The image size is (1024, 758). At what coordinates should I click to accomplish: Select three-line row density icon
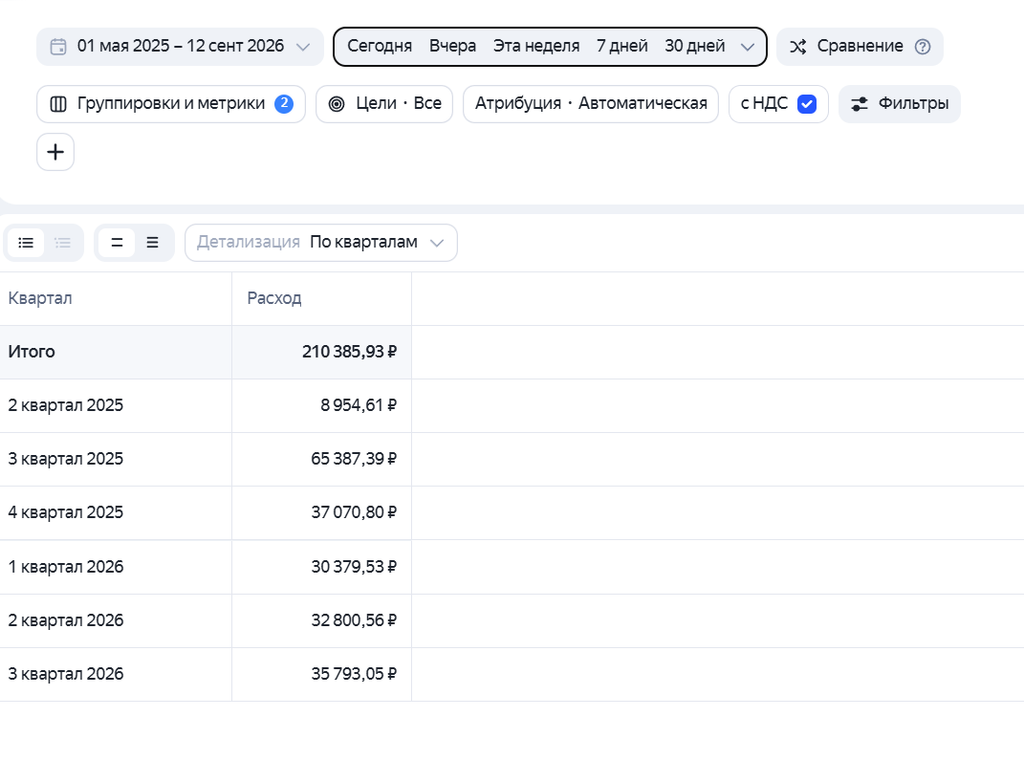153,243
